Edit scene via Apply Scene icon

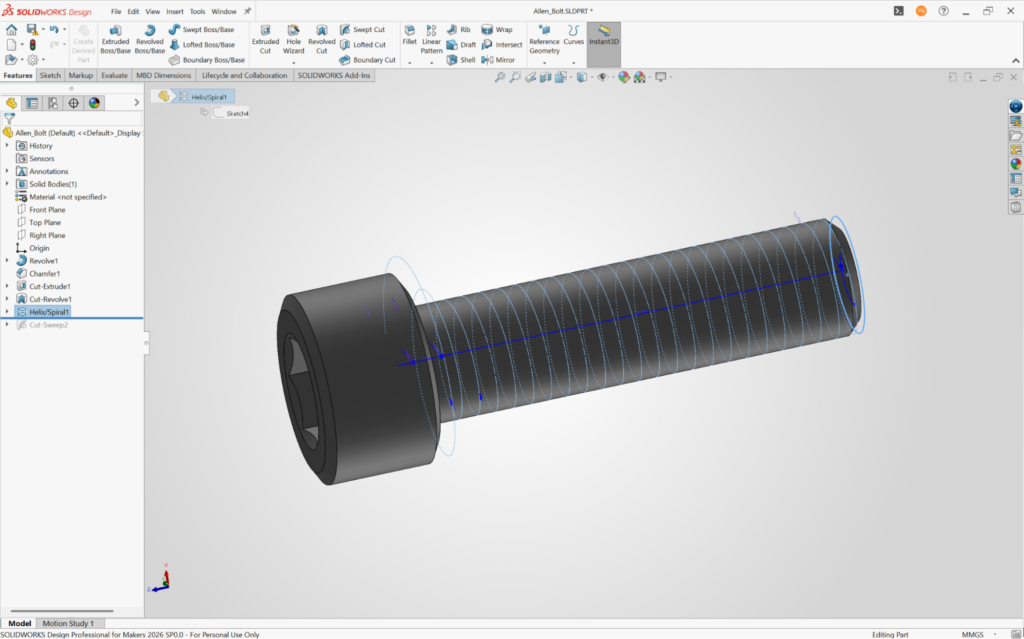coord(639,77)
